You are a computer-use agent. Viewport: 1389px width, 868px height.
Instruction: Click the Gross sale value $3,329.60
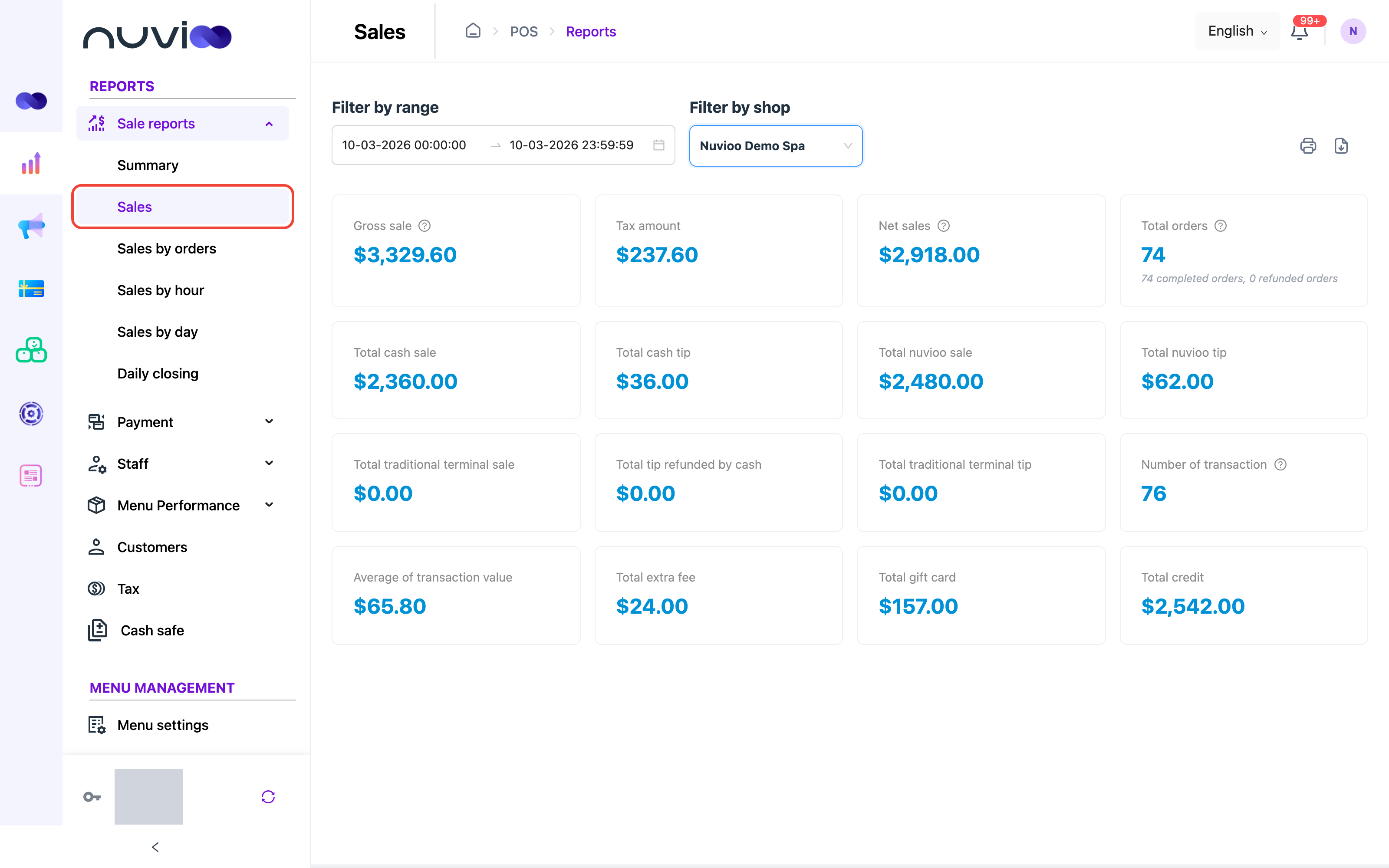tap(405, 255)
